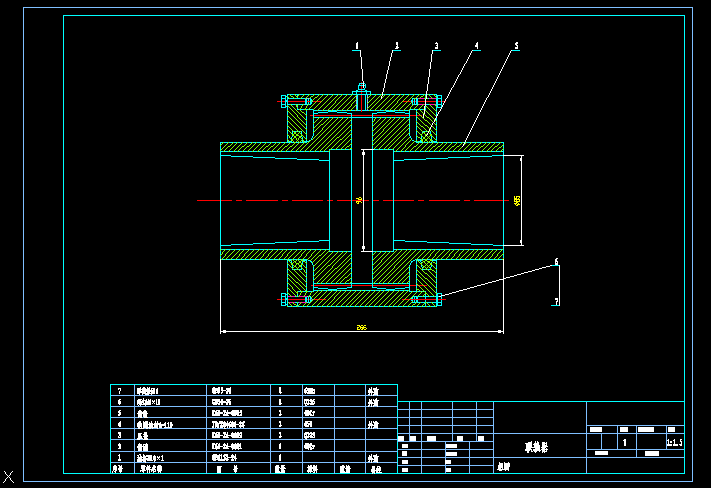Click the scale 1:1.5 cell in title block

(673, 441)
